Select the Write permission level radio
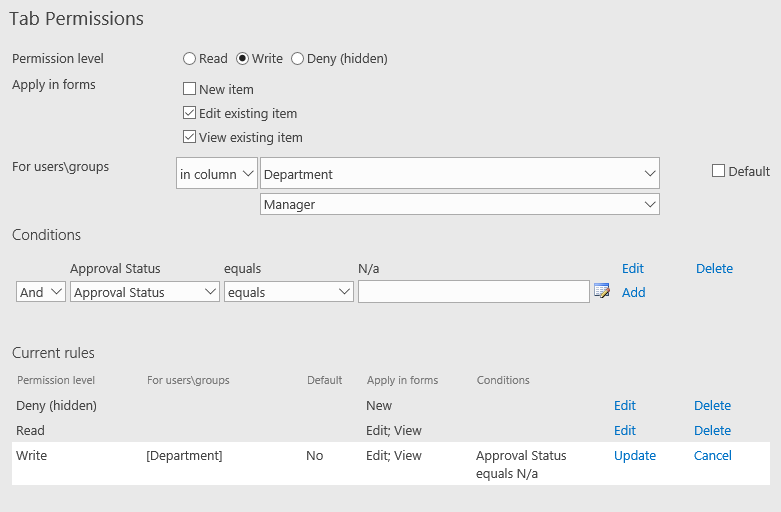The image size is (781, 512). (242, 59)
